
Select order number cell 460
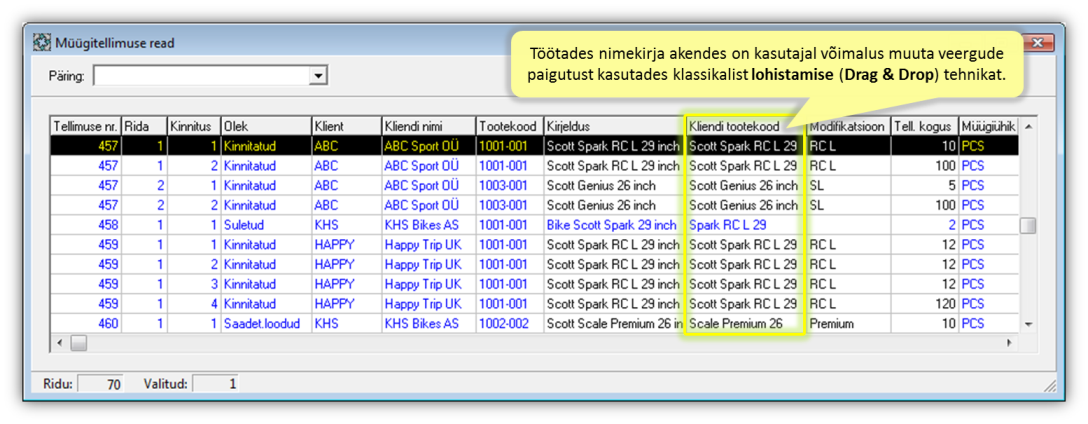(87, 323)
